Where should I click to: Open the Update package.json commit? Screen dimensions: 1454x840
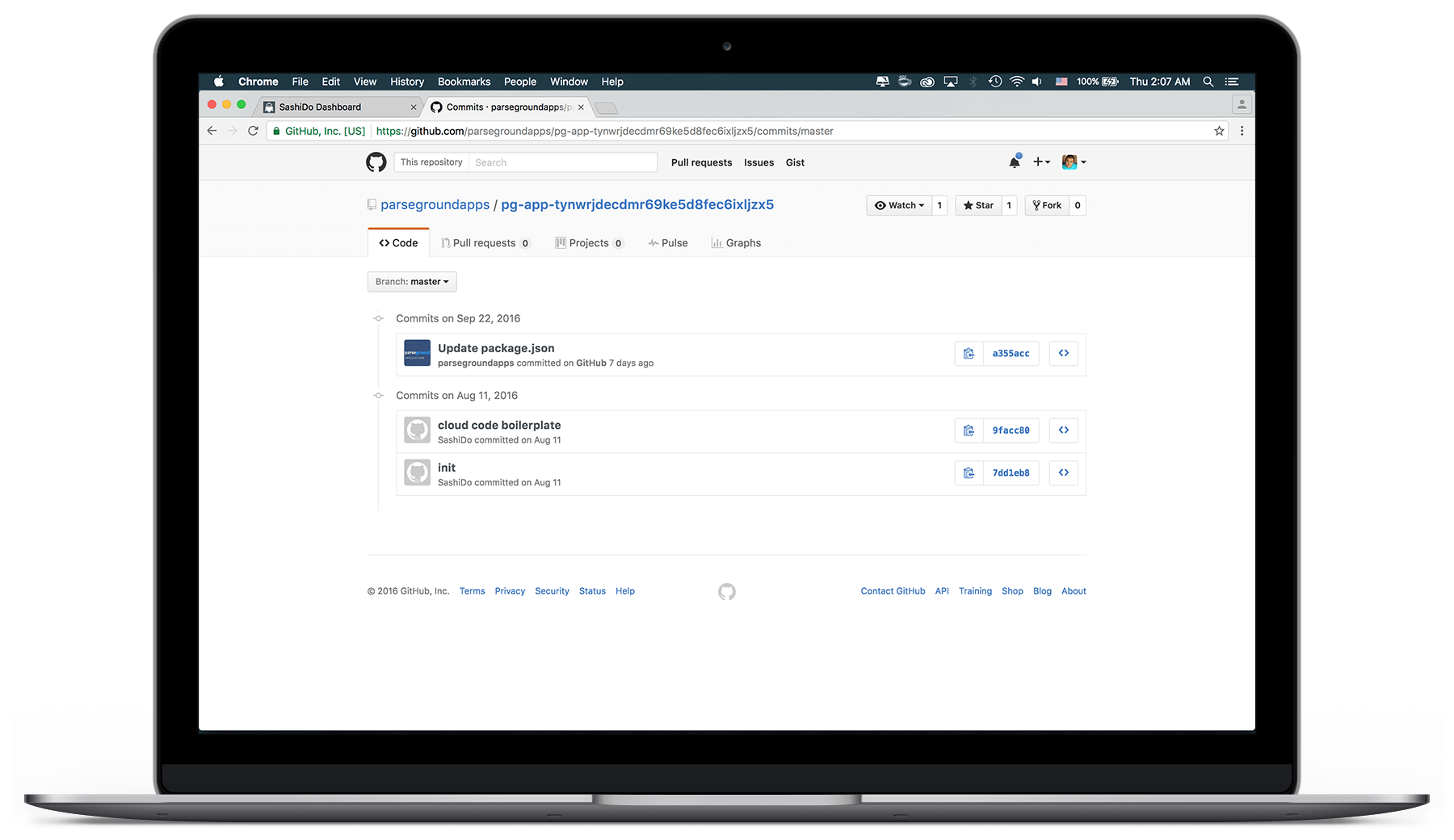click(x=495, y=348)
